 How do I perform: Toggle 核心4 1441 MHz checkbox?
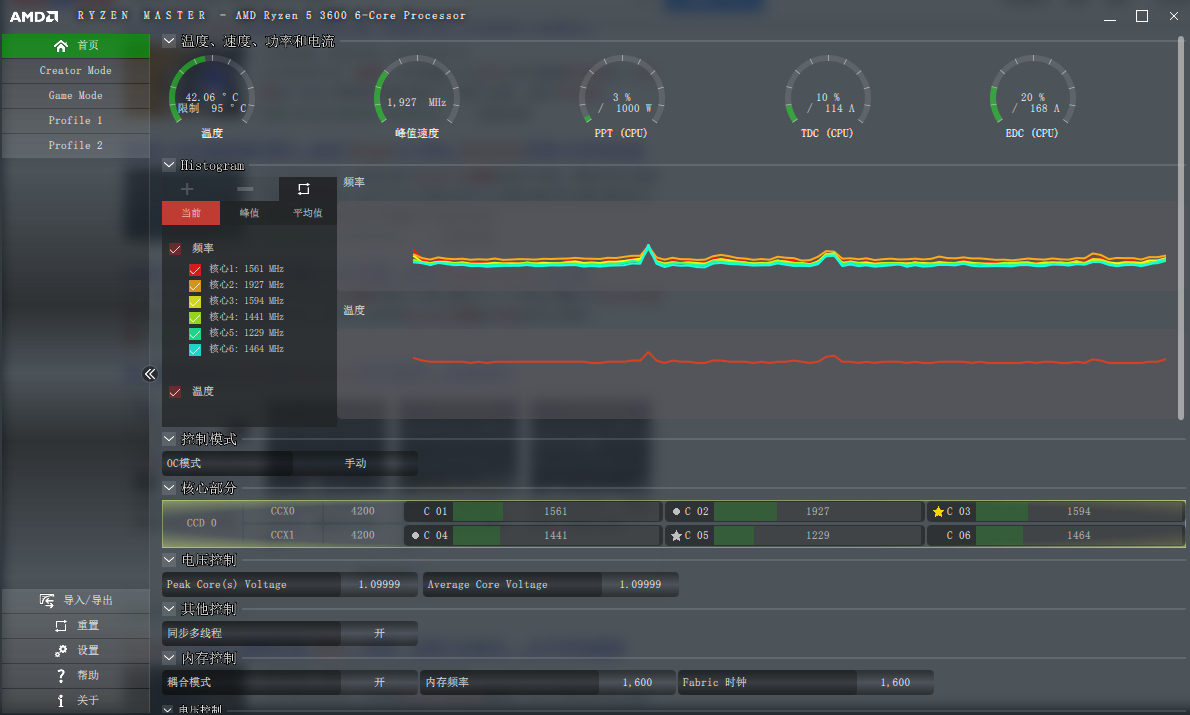click(195, 317)
